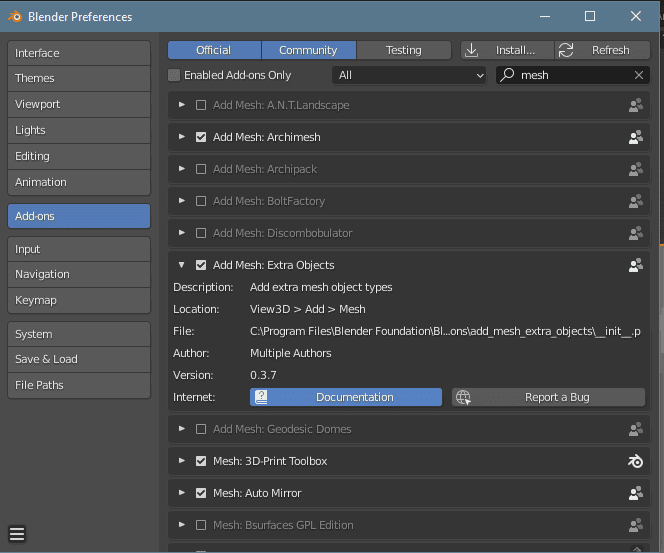Enable the Archipack add-on
The image size is (664, 553).
201,169
